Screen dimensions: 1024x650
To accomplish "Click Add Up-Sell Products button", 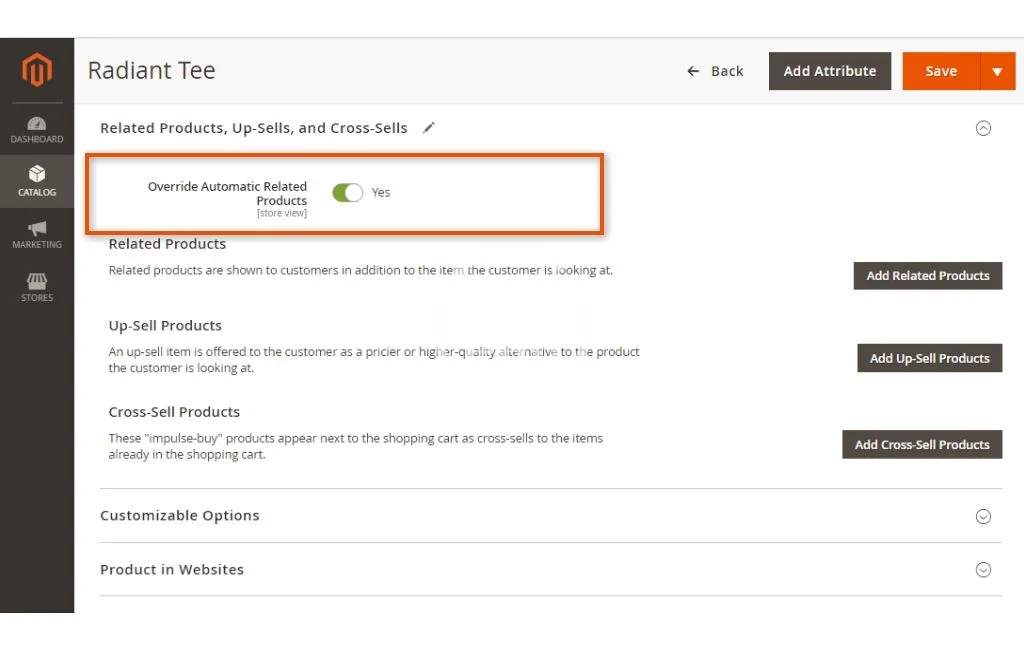I will [929, 358].
